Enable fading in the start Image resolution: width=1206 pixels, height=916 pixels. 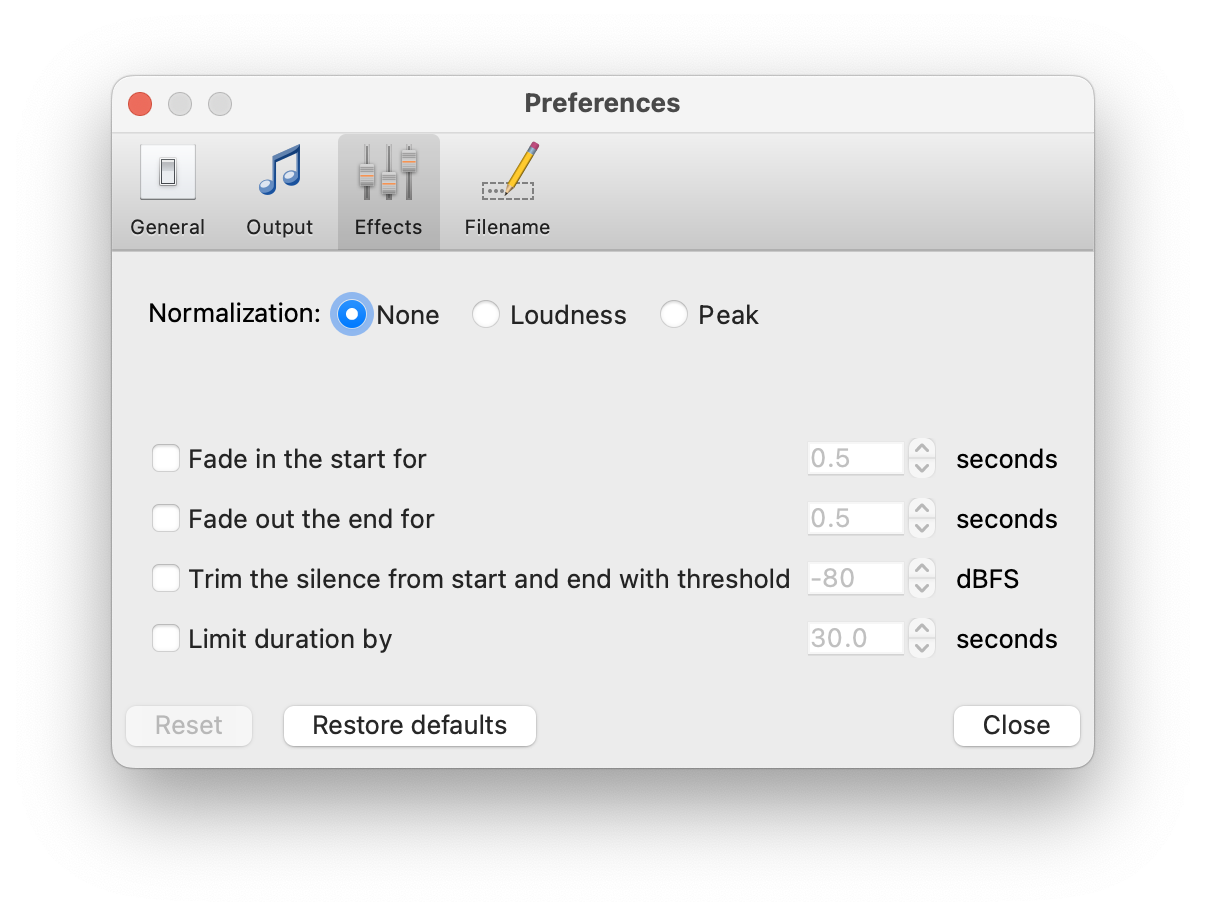[166, 458]
